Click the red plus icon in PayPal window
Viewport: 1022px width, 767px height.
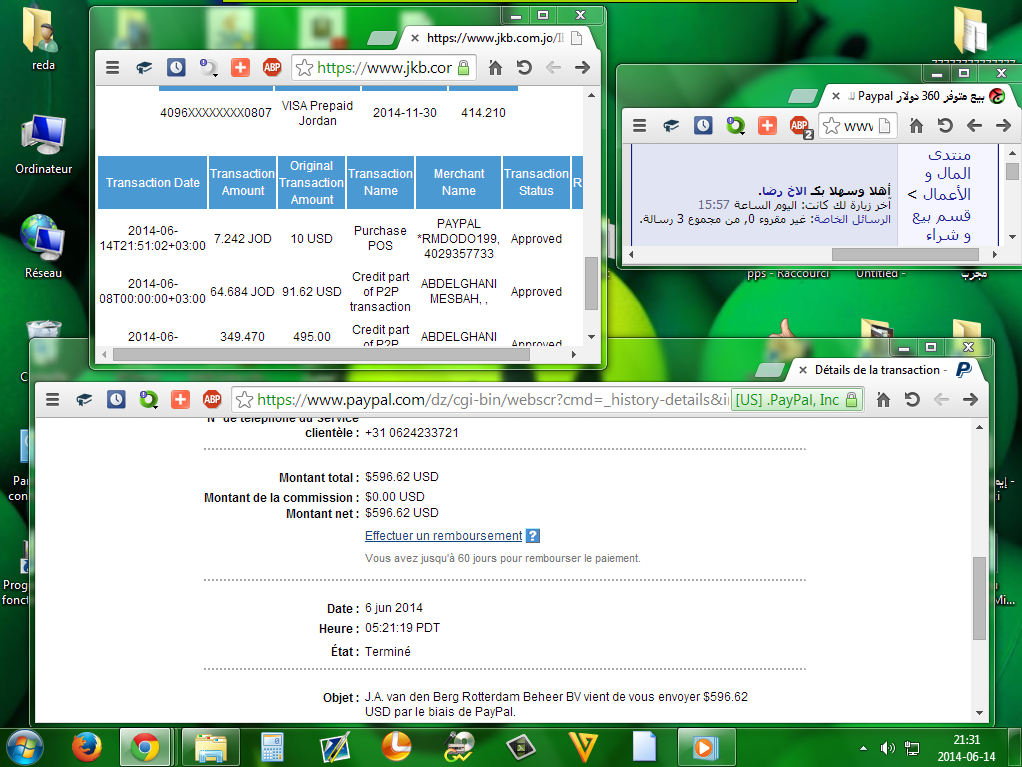coord(180,399)
